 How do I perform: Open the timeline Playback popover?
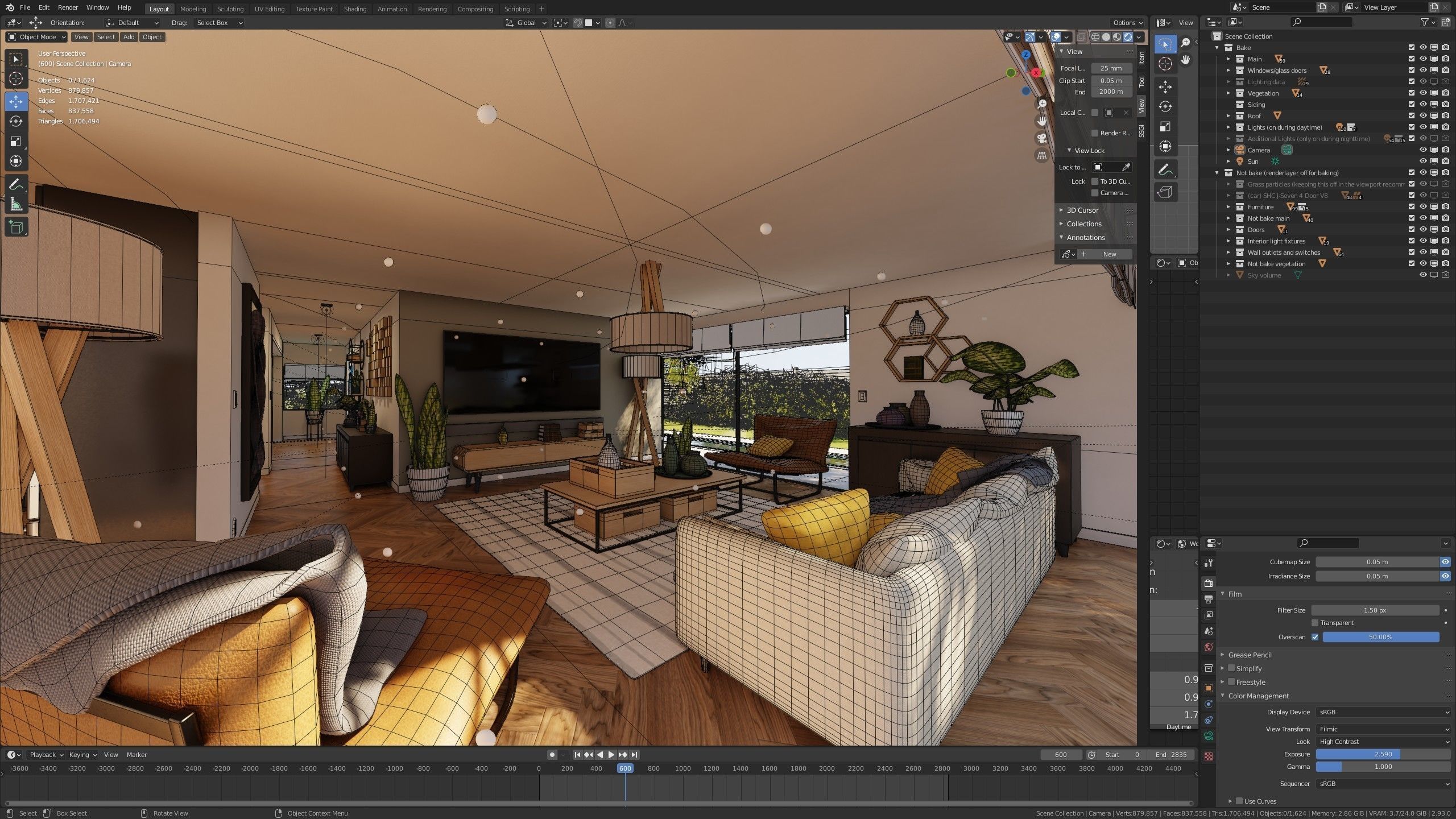click(x=45, y=755)
